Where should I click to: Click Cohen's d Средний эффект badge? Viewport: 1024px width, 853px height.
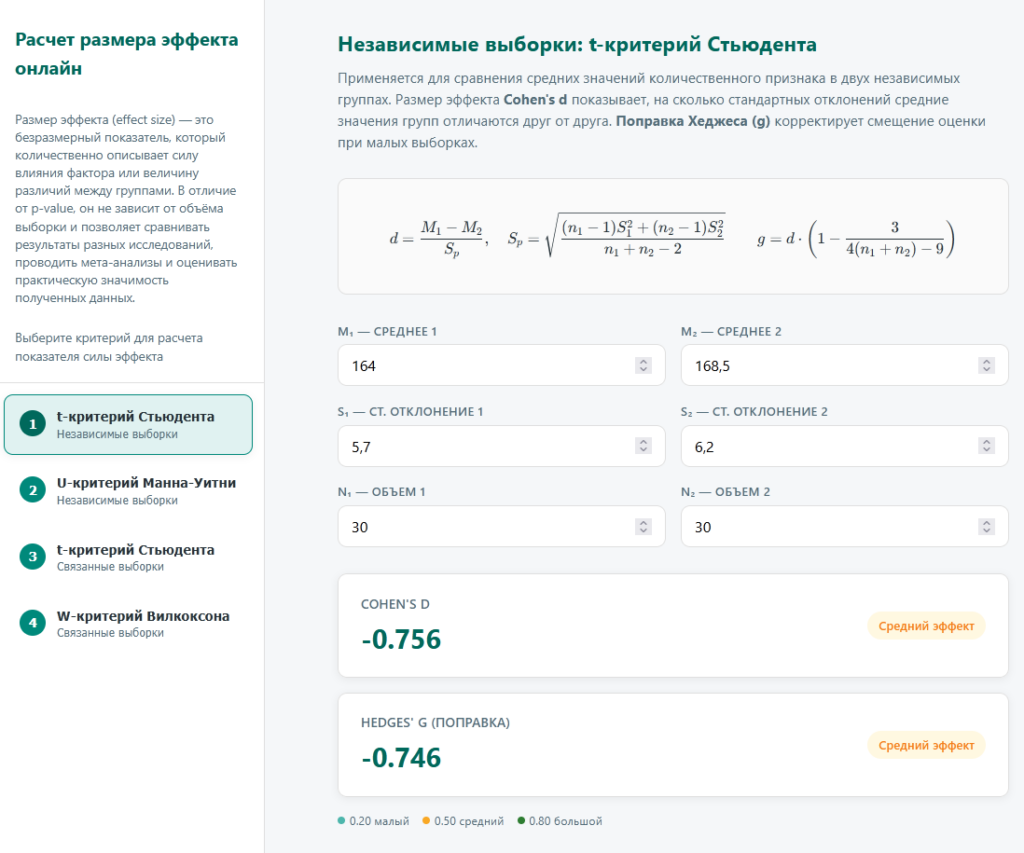[926, 626]
